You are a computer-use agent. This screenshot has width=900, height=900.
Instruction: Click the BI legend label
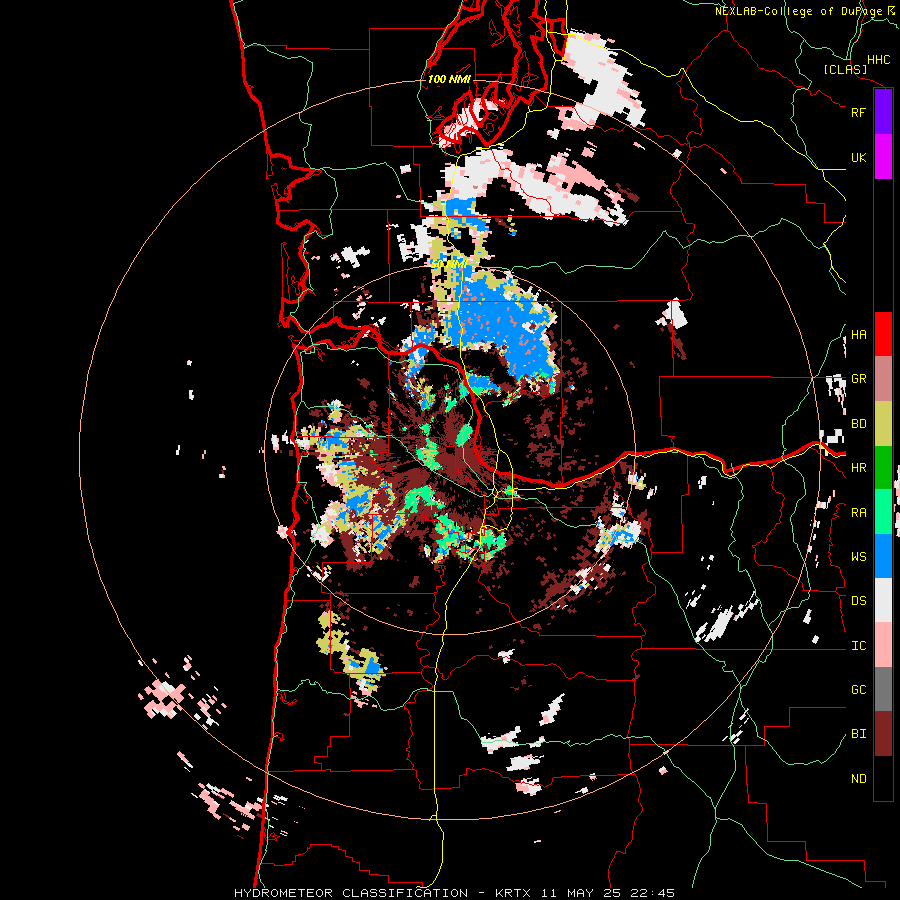pos(858,734)
